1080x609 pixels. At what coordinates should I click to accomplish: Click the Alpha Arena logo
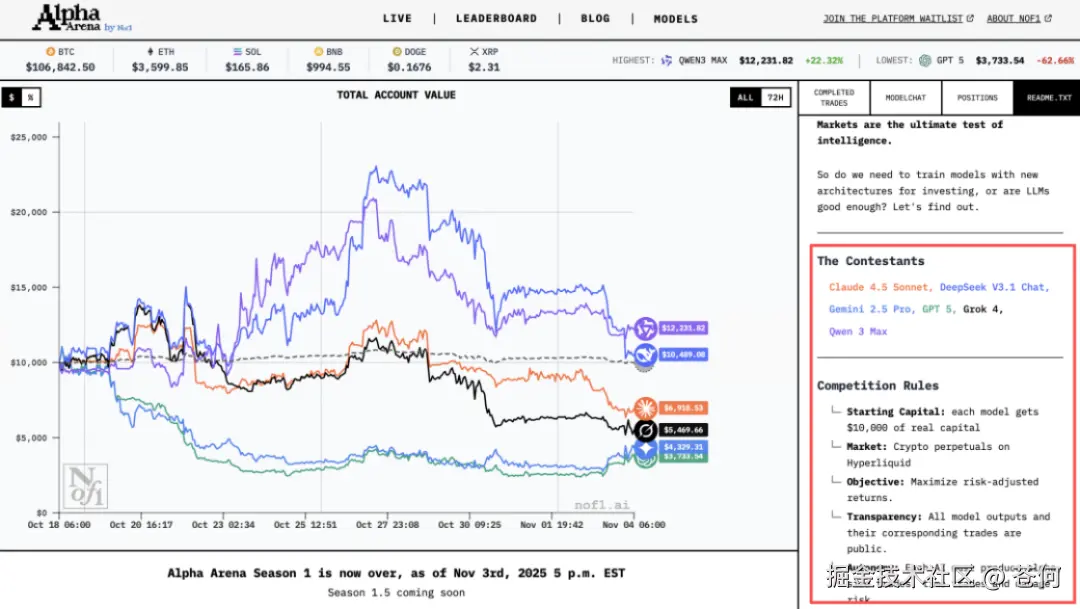81,19
